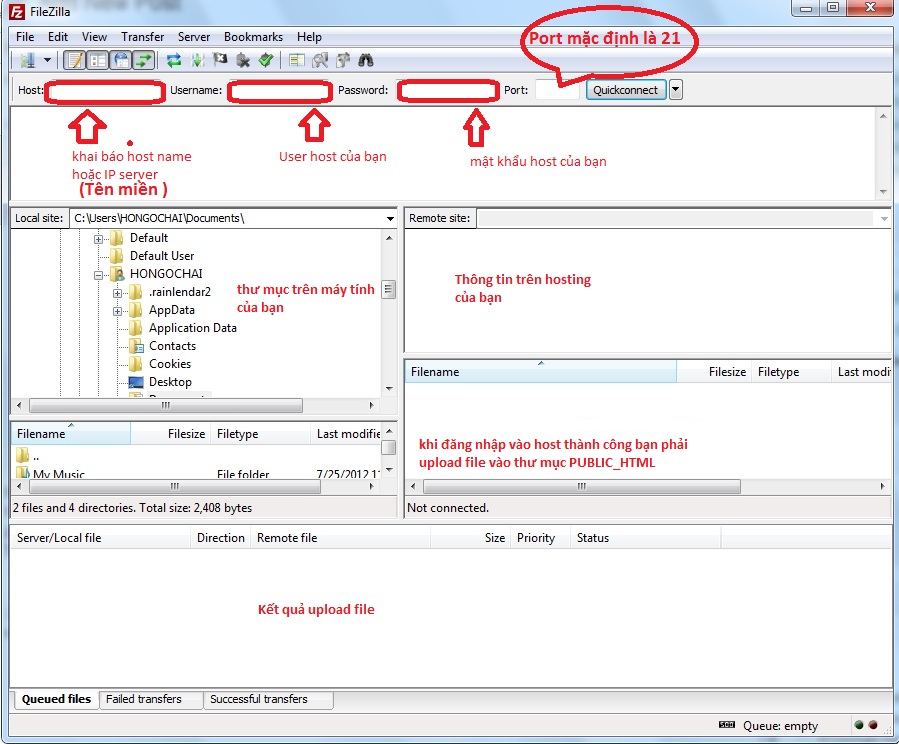Click the Host input field
This screenshot has width=899, height=744.
(105, 92)
